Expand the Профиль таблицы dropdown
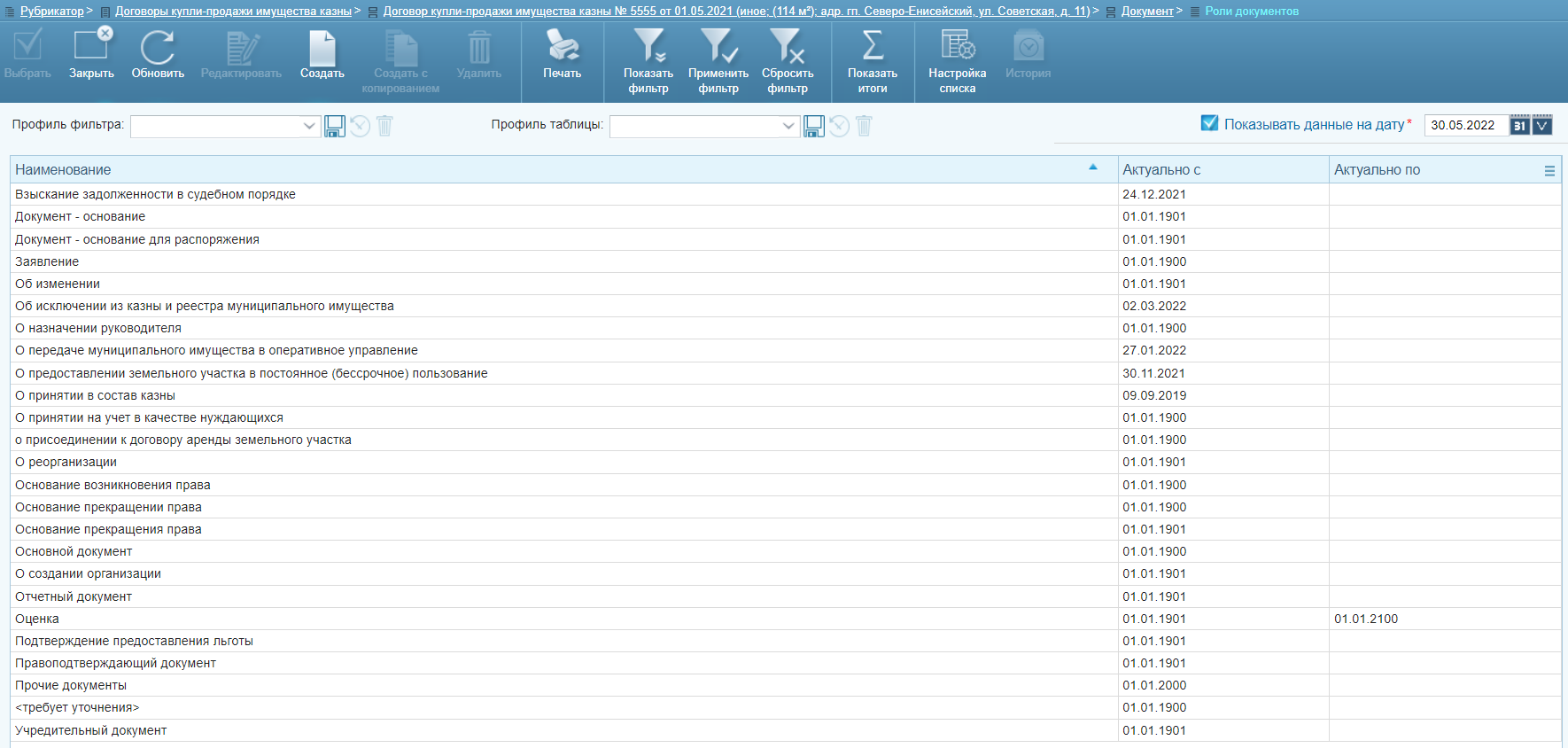The height and width of the screenshot is (748, 1568). (x=788, y=126)
